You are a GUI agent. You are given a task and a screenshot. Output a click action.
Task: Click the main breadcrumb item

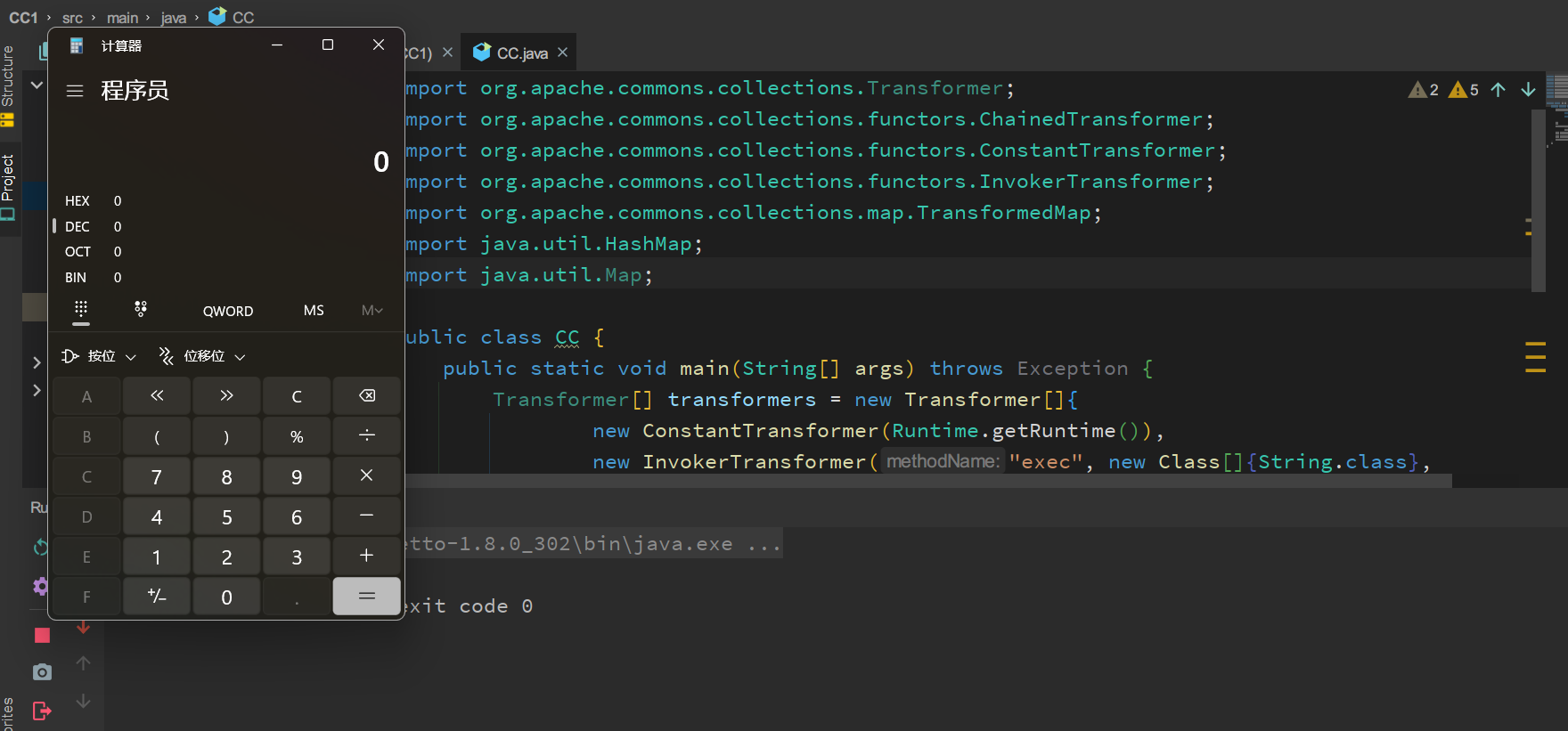122,18
